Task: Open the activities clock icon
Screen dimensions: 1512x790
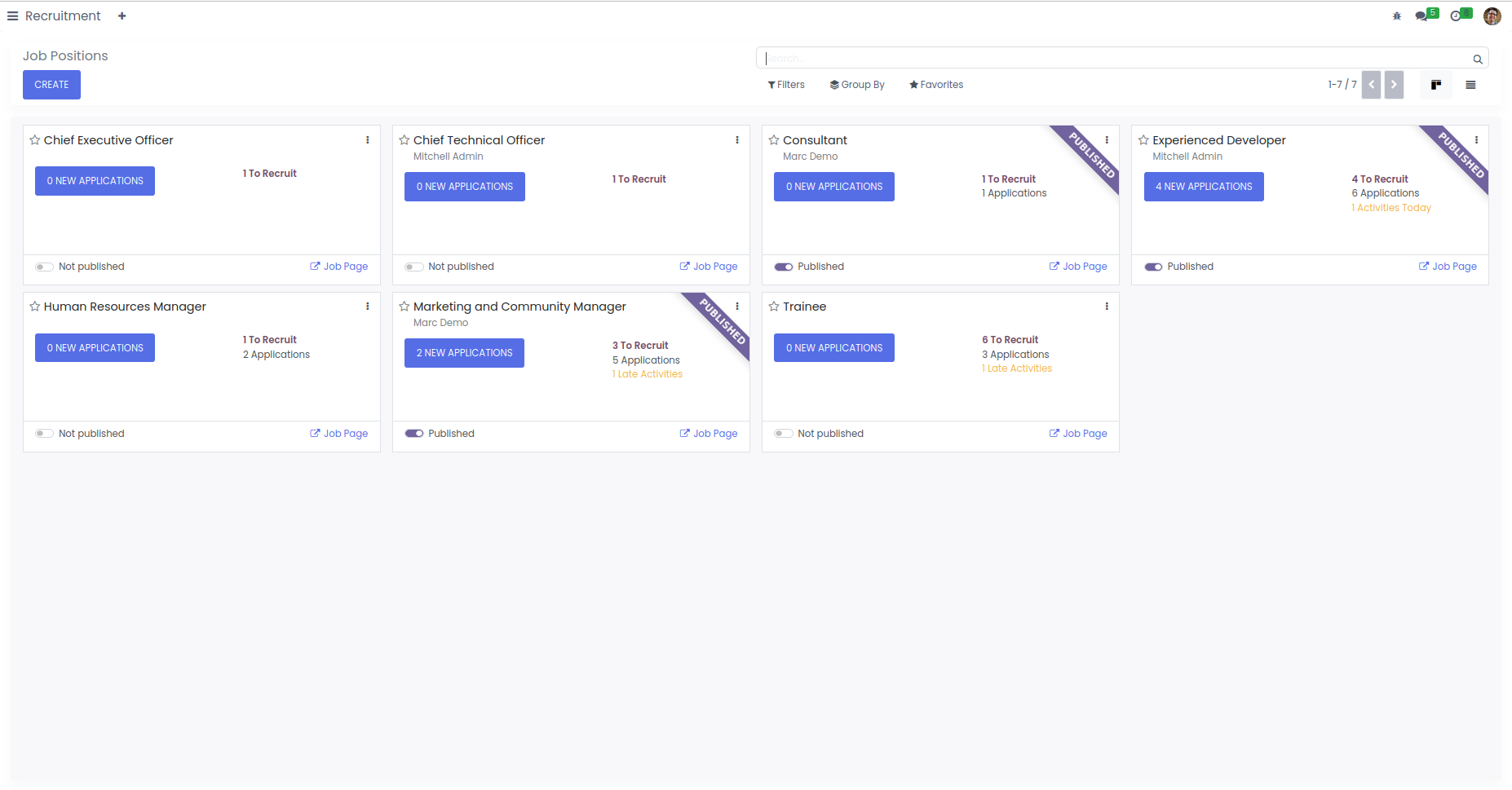Action: tap(1456, 16)
